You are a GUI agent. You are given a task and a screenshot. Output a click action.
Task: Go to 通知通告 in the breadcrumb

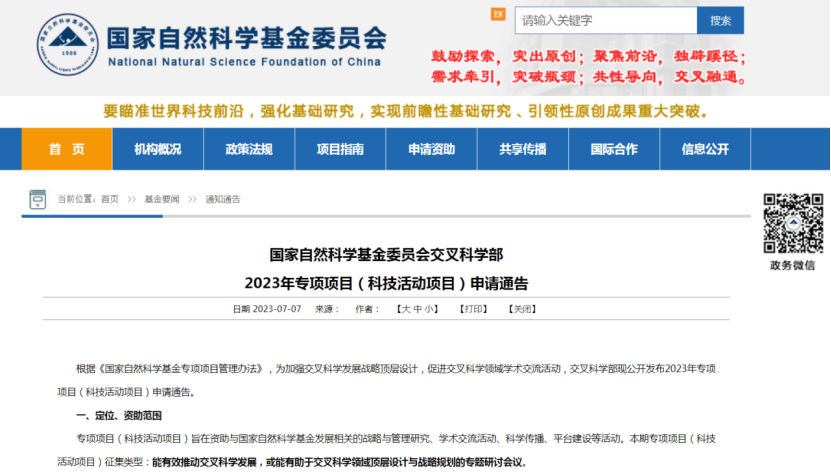(x=222, y=199)
